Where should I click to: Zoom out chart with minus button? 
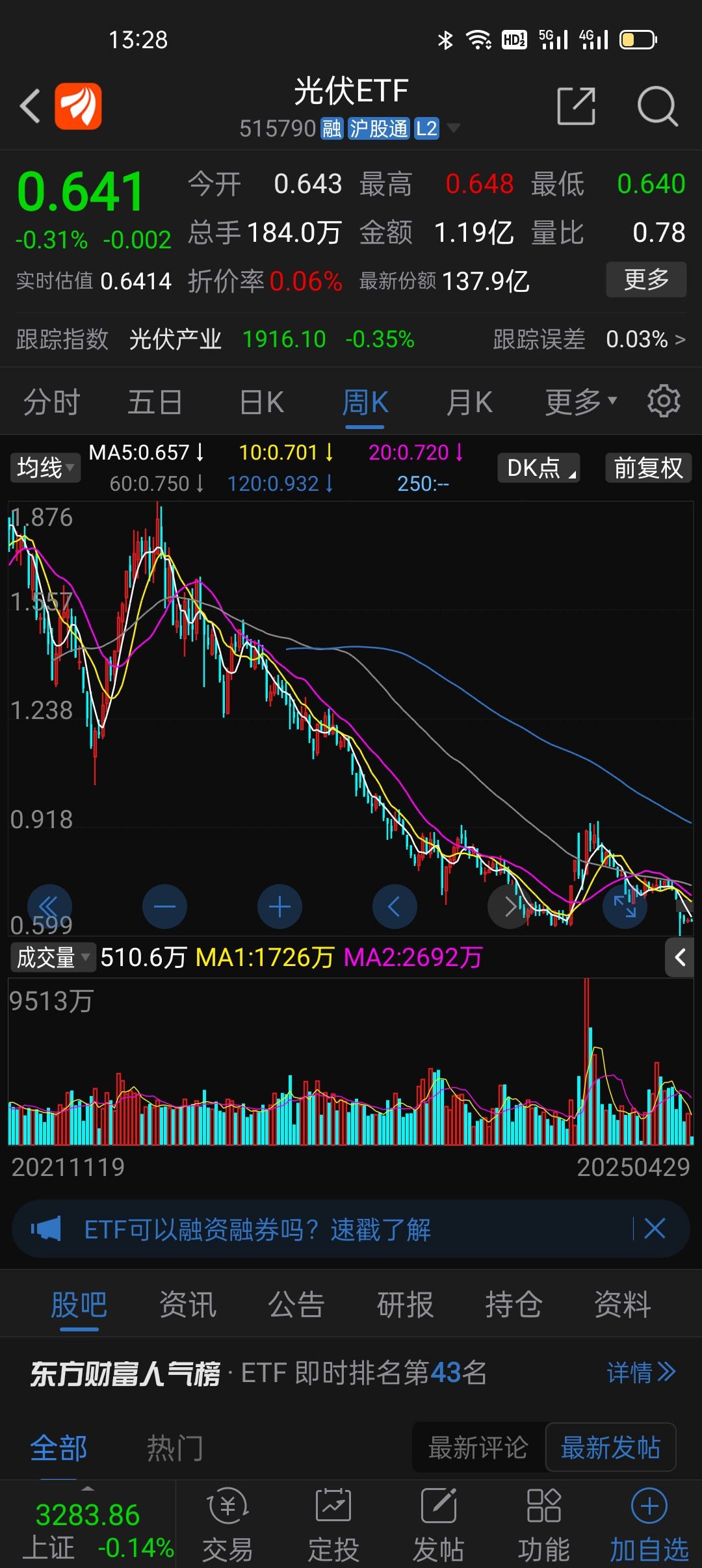tap(164, 907)
